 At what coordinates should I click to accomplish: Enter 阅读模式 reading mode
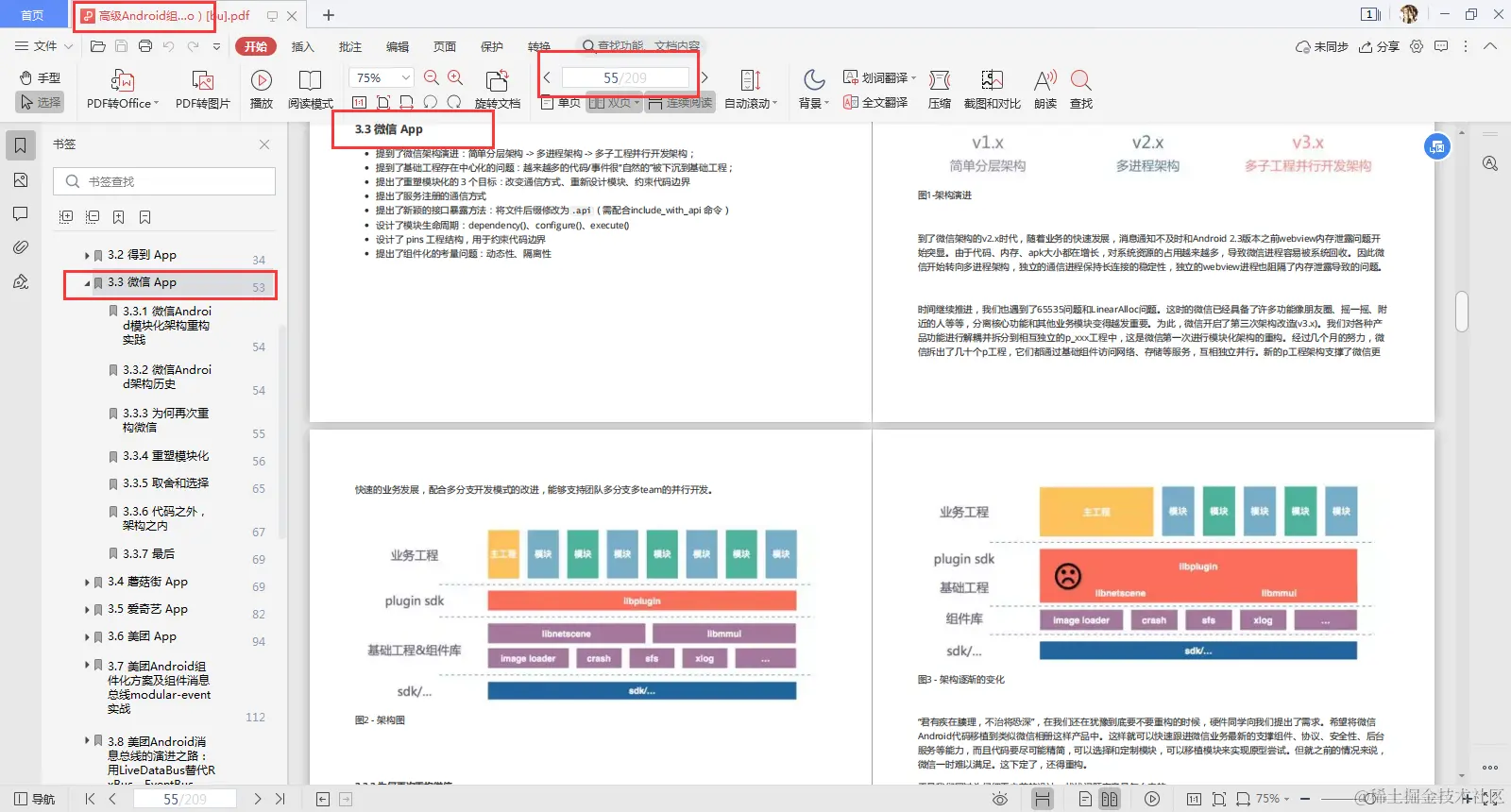(310, 90)
